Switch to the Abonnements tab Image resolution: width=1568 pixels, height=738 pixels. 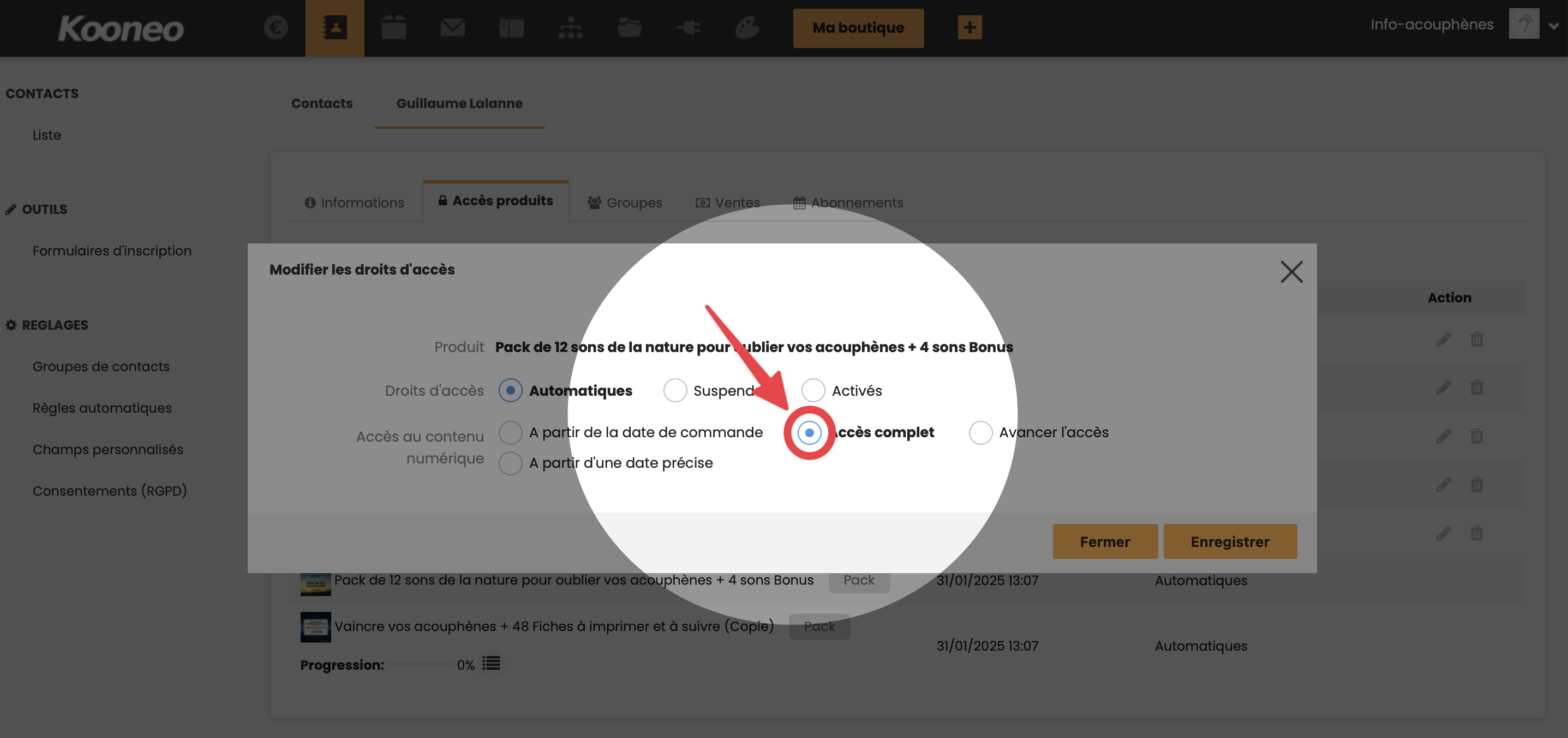coord(848,203)
